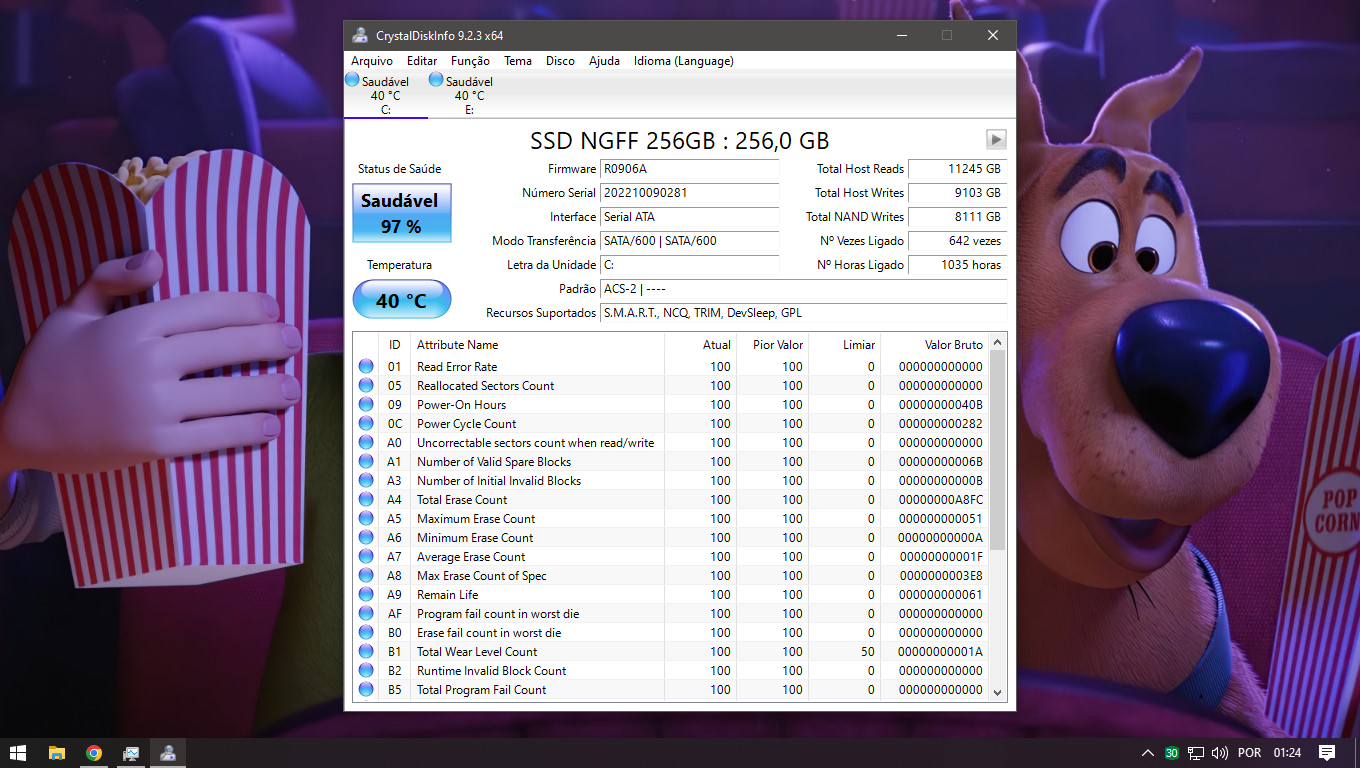Click the status orb for Read Error Rate
This screenshot has height=768, width=1360.
[x=366, y=367]
